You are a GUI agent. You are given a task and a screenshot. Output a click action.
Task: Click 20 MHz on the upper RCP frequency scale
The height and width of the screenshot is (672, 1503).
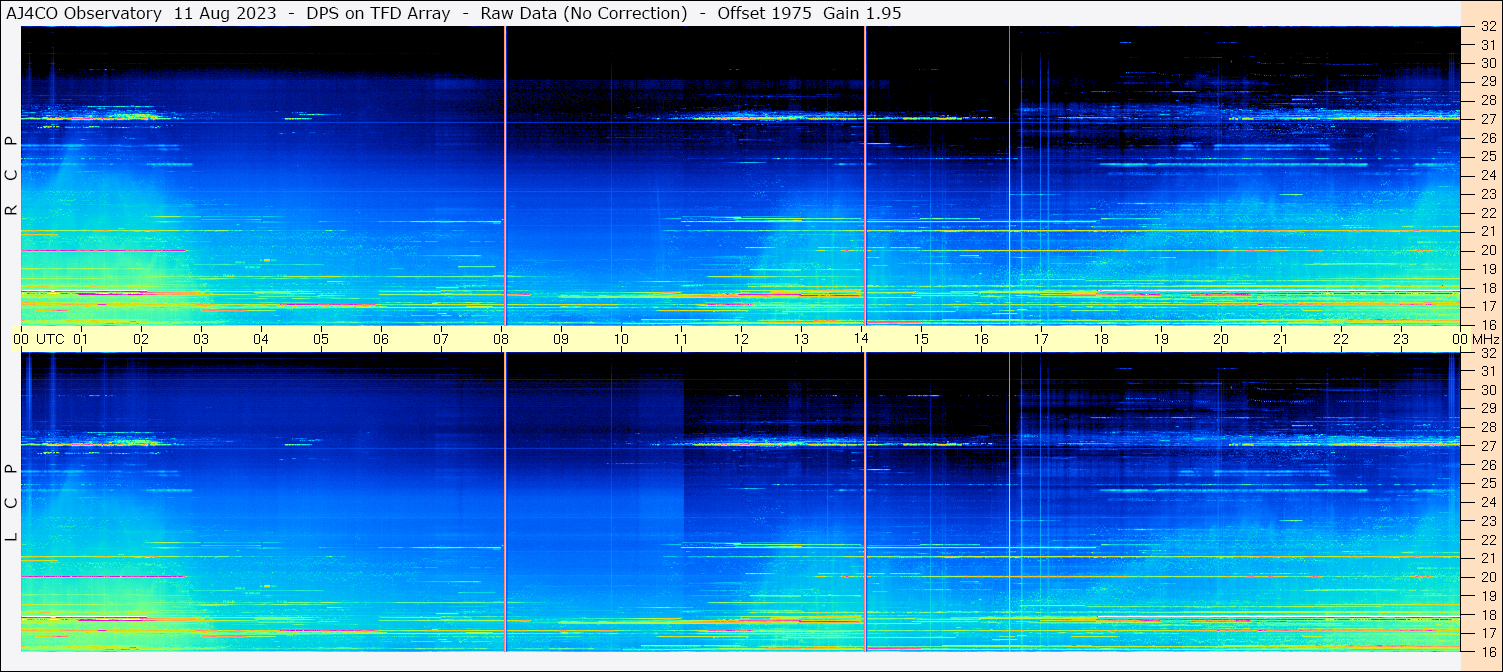[1488, 250]
